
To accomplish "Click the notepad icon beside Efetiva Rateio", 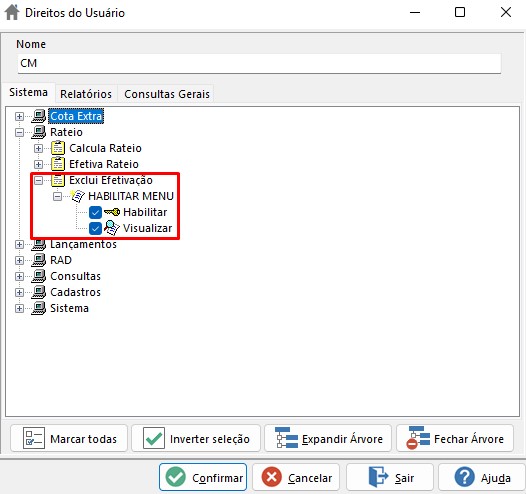I will [58, 164].
